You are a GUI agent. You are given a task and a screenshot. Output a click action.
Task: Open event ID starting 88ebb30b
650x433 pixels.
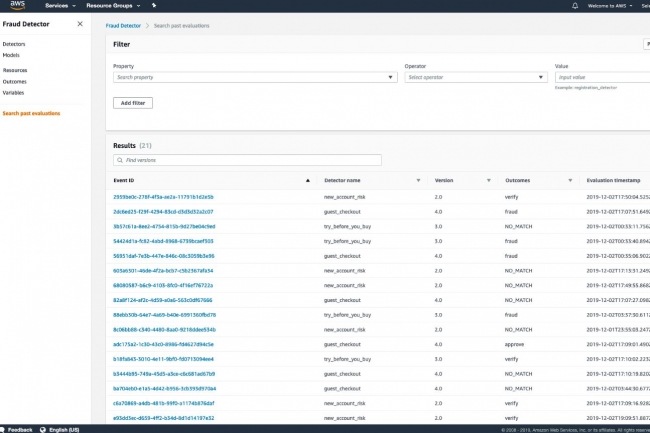tap(165, 315)
